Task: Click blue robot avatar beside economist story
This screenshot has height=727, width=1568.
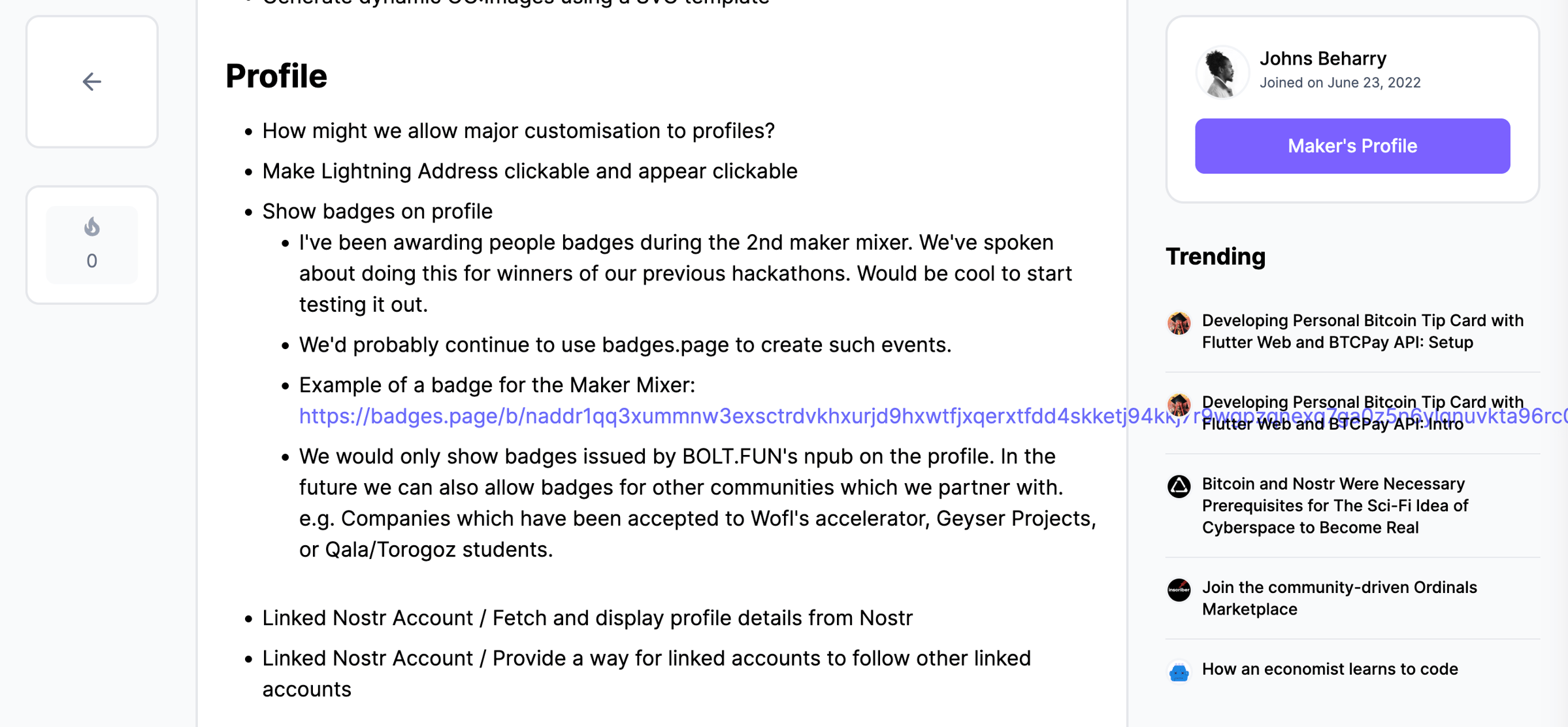Action: (x=1179, y=671)
